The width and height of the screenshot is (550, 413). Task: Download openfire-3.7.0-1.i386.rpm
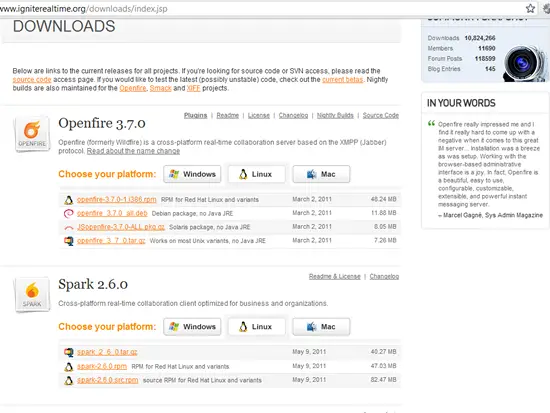tap(116, 199)
